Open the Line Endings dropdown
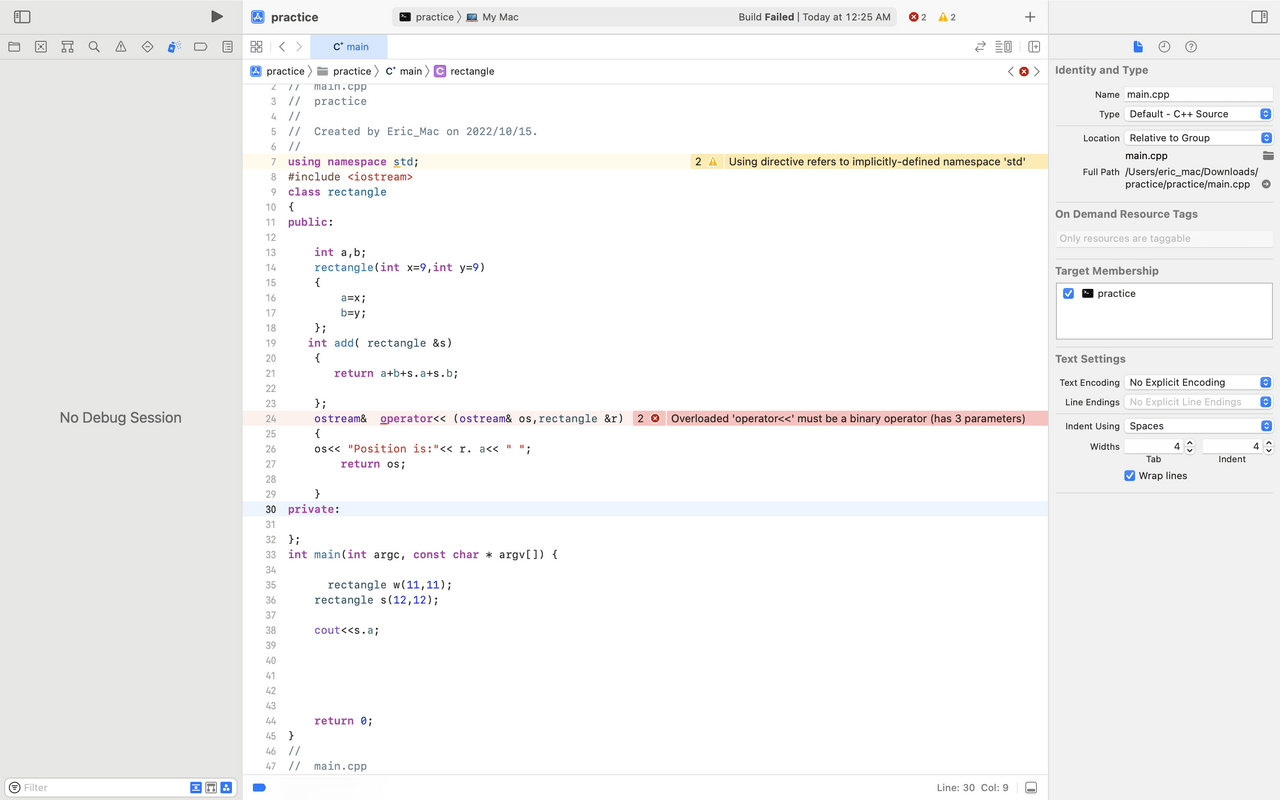Viewport: 1280px width, 800px height. pyautogui.click(x=1198, y=402)
